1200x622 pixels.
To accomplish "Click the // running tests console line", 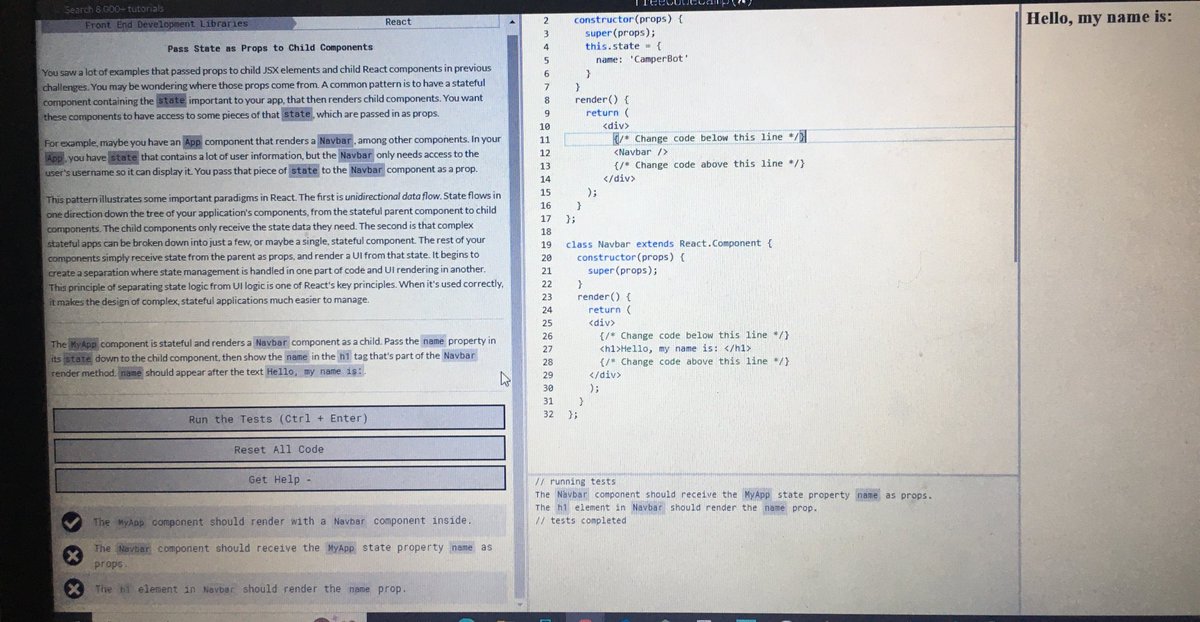I will click(x=576, y=481).
